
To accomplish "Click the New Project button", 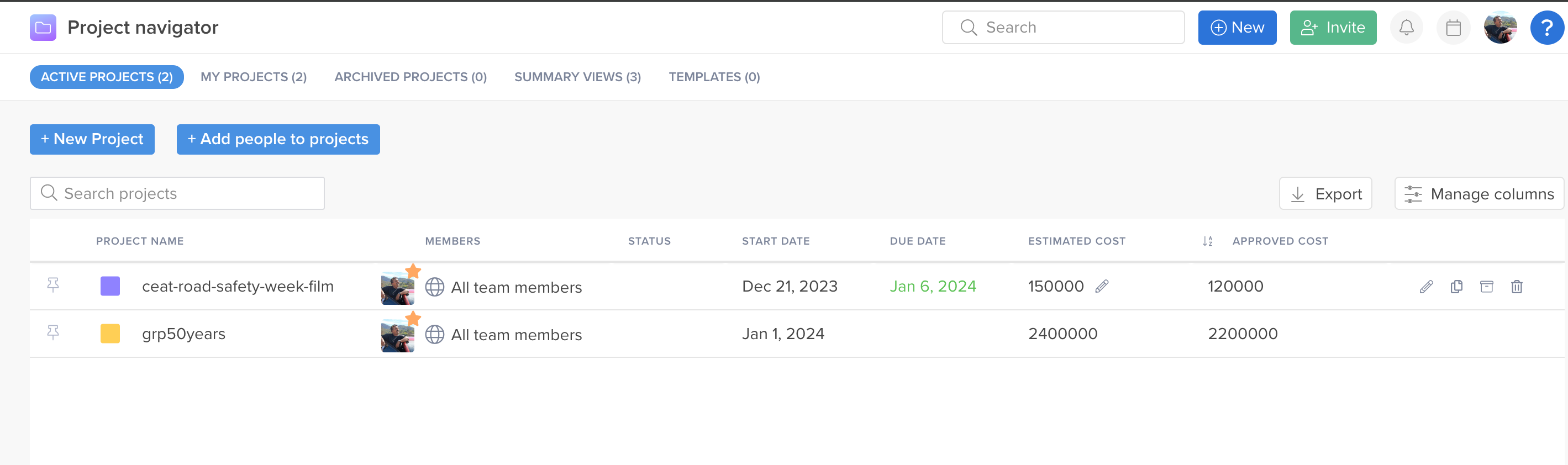I will 92,139.
